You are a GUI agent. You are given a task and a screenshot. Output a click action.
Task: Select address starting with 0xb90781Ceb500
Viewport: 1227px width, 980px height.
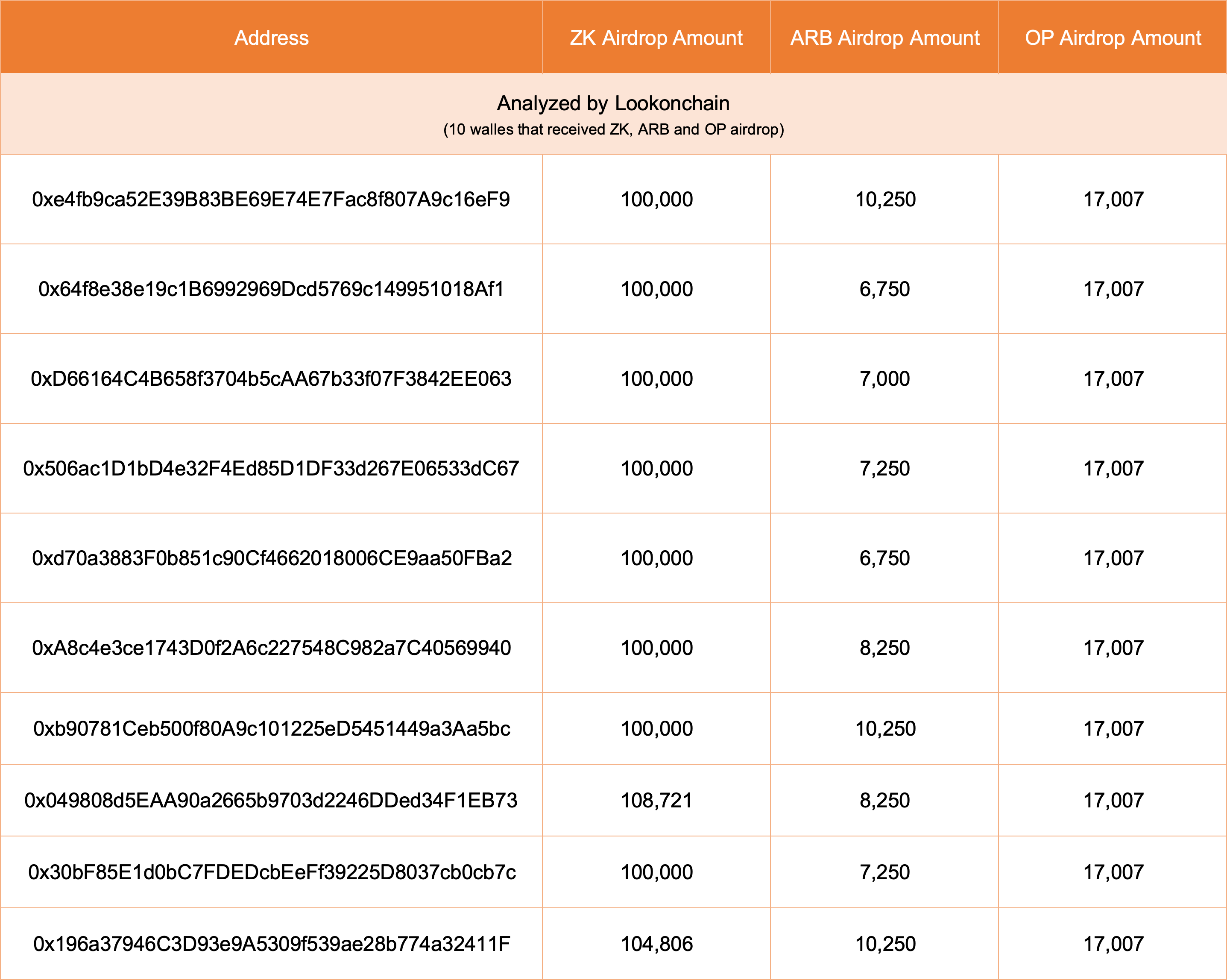271,728
